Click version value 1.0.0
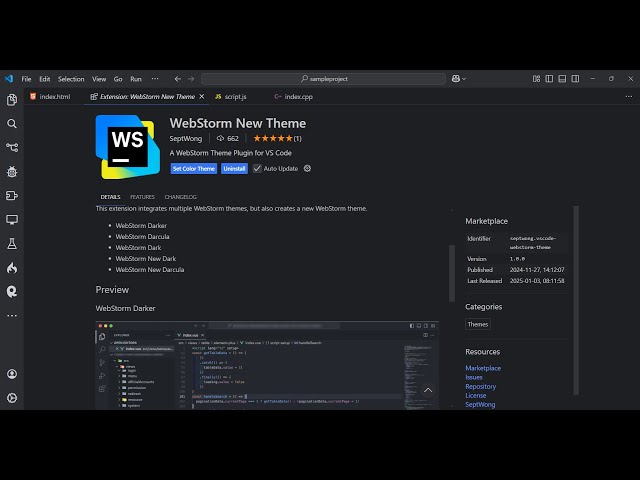Viewport: 640px width, 480px height. click(x=517, y=259)
